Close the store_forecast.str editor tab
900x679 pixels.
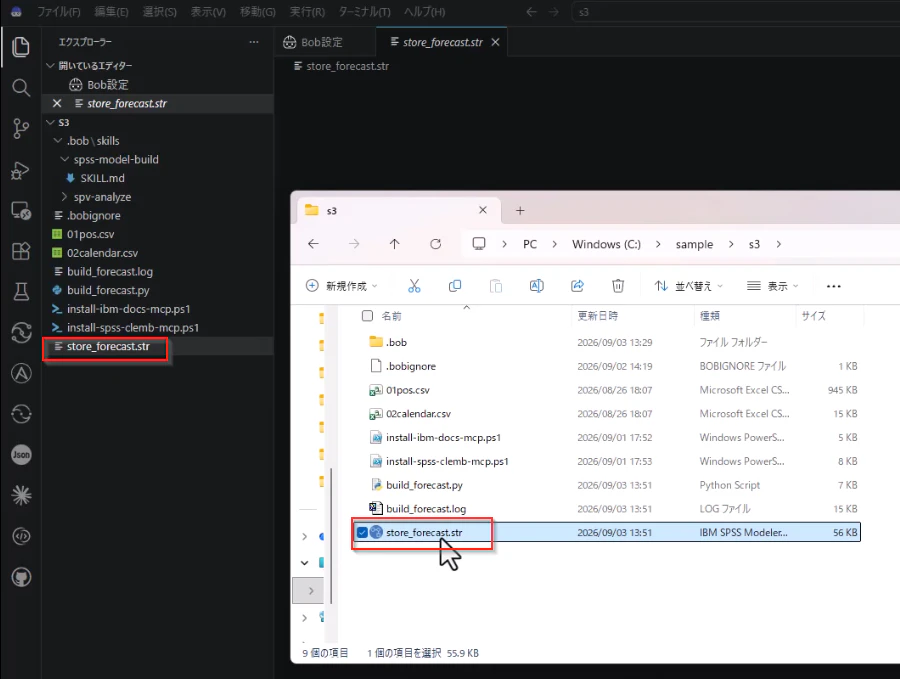(x=495, y=42)
